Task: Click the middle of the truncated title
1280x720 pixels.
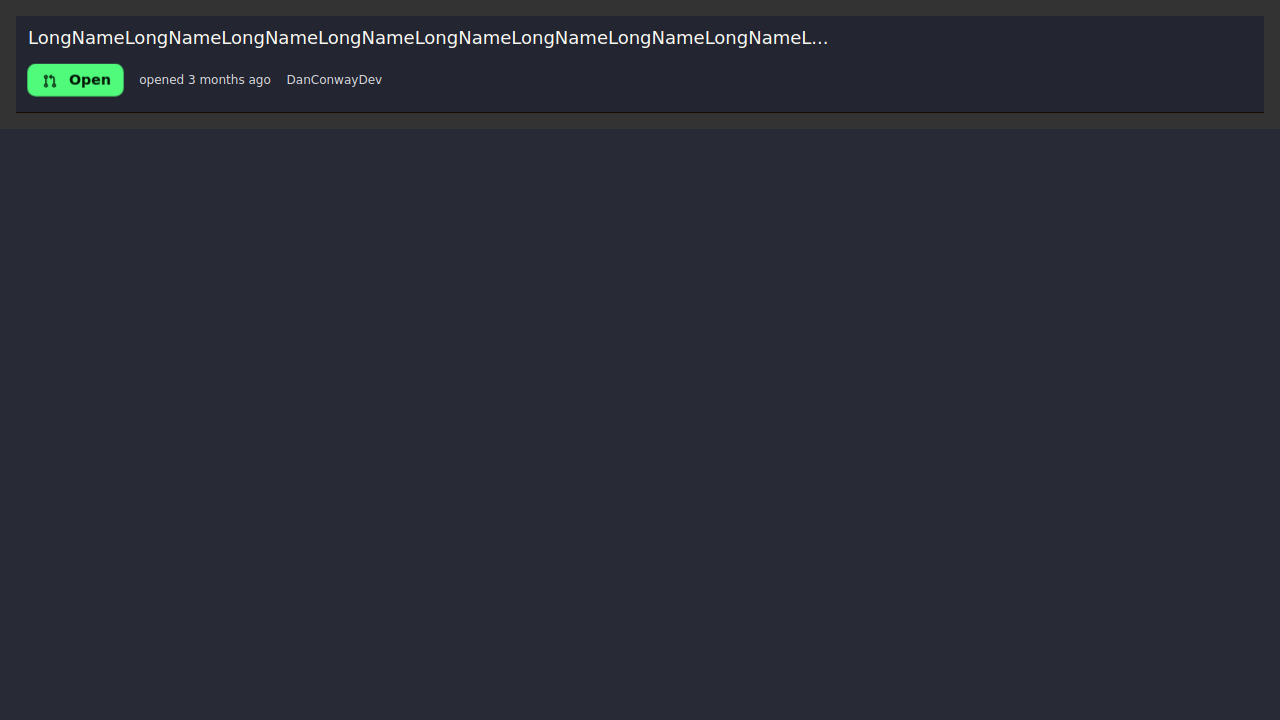Action: 427,38
